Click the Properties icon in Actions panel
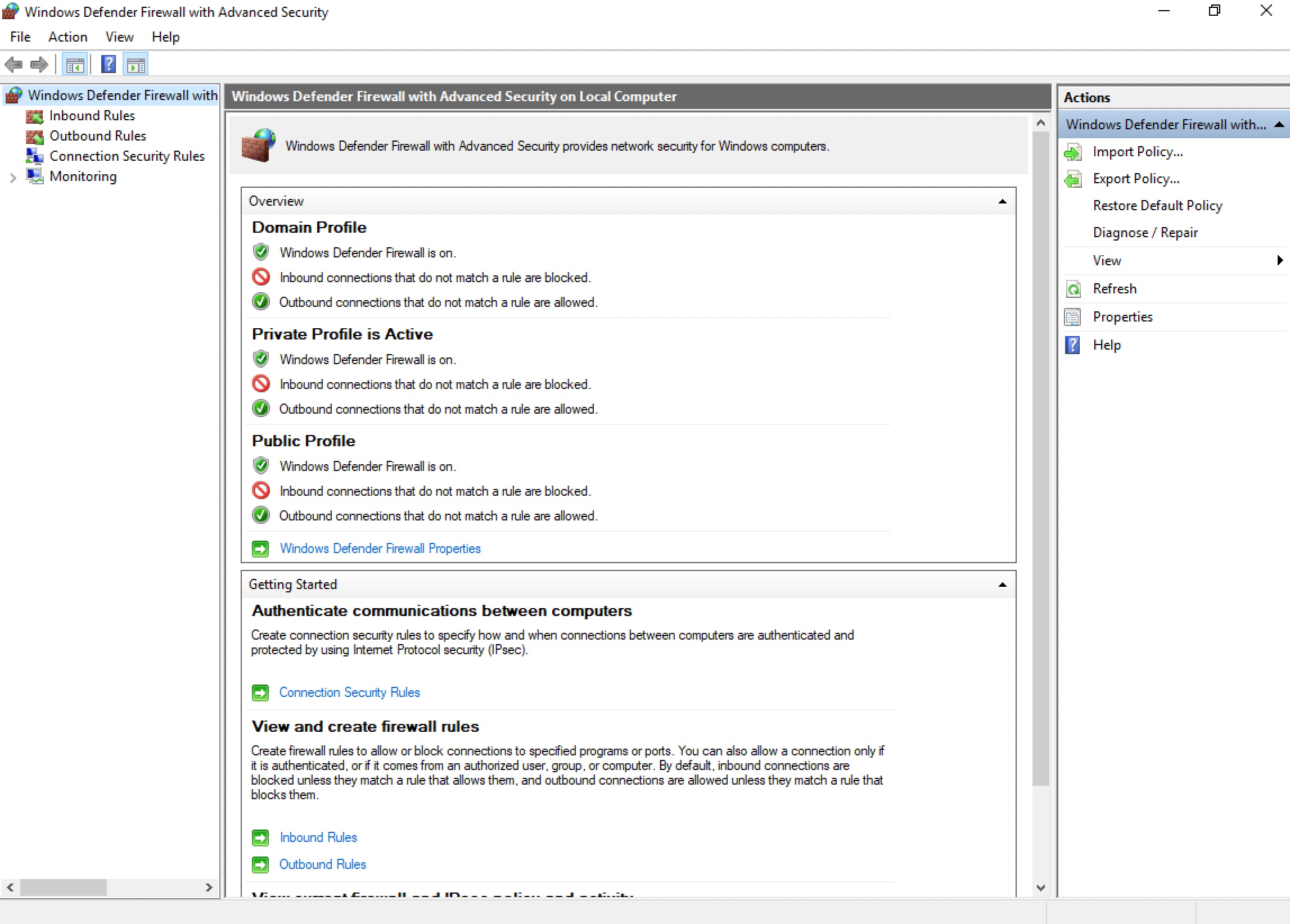The image size is (1290, 924). pos(1075,316)
